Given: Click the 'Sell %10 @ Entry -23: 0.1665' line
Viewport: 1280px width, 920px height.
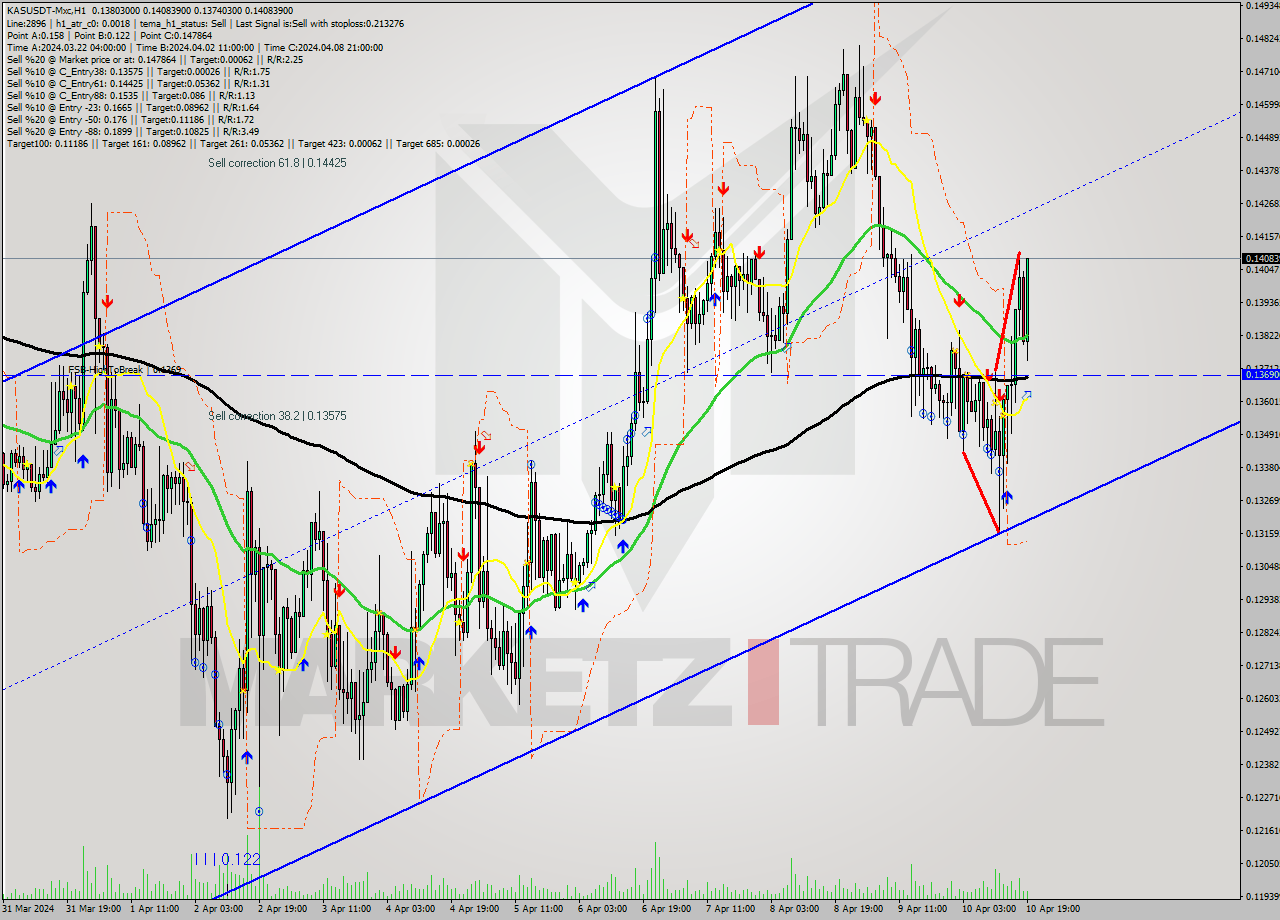Looking at the screenshot, I should [x=133, y=107].
